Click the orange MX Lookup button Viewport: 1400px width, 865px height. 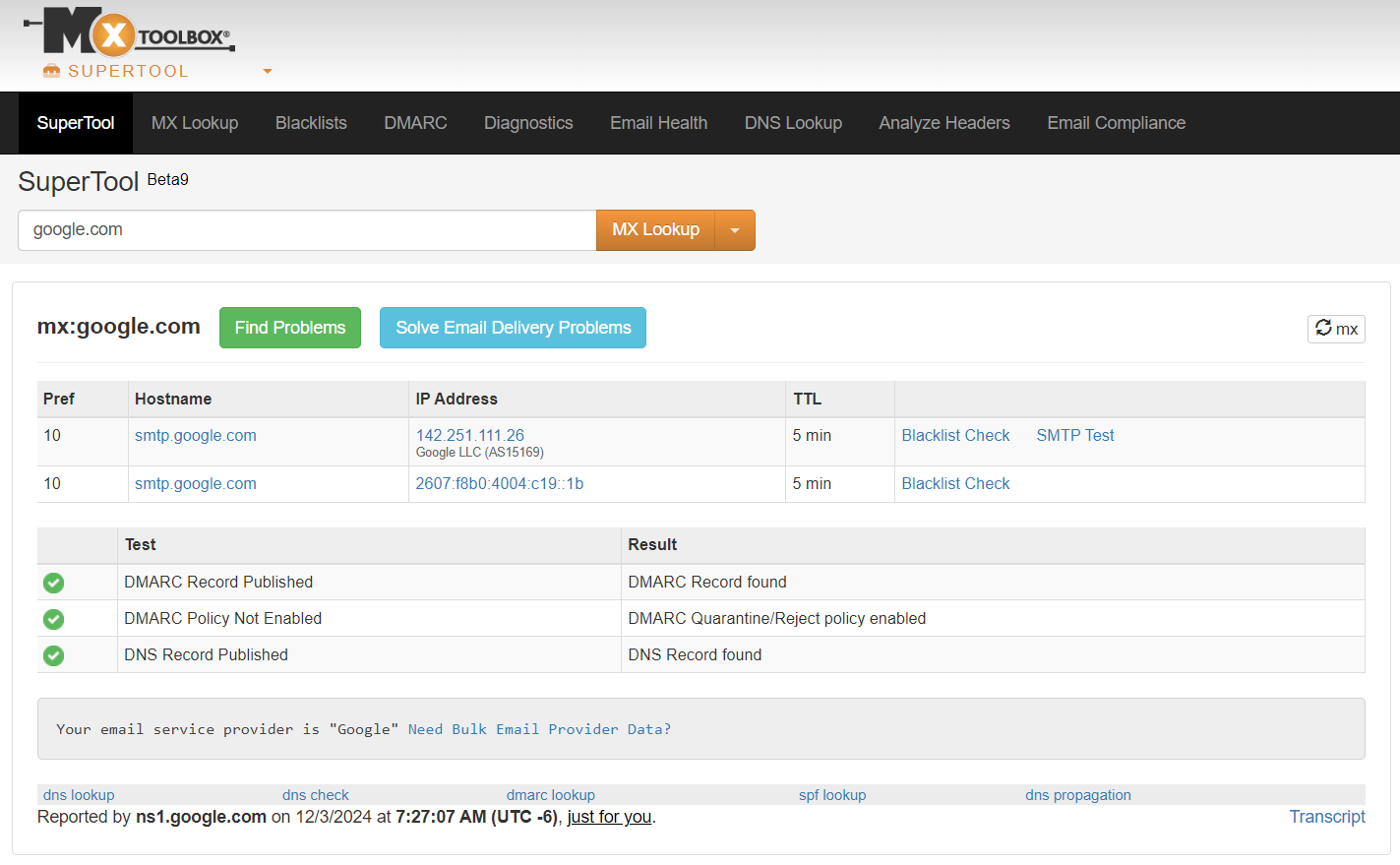tap(655, 230)
